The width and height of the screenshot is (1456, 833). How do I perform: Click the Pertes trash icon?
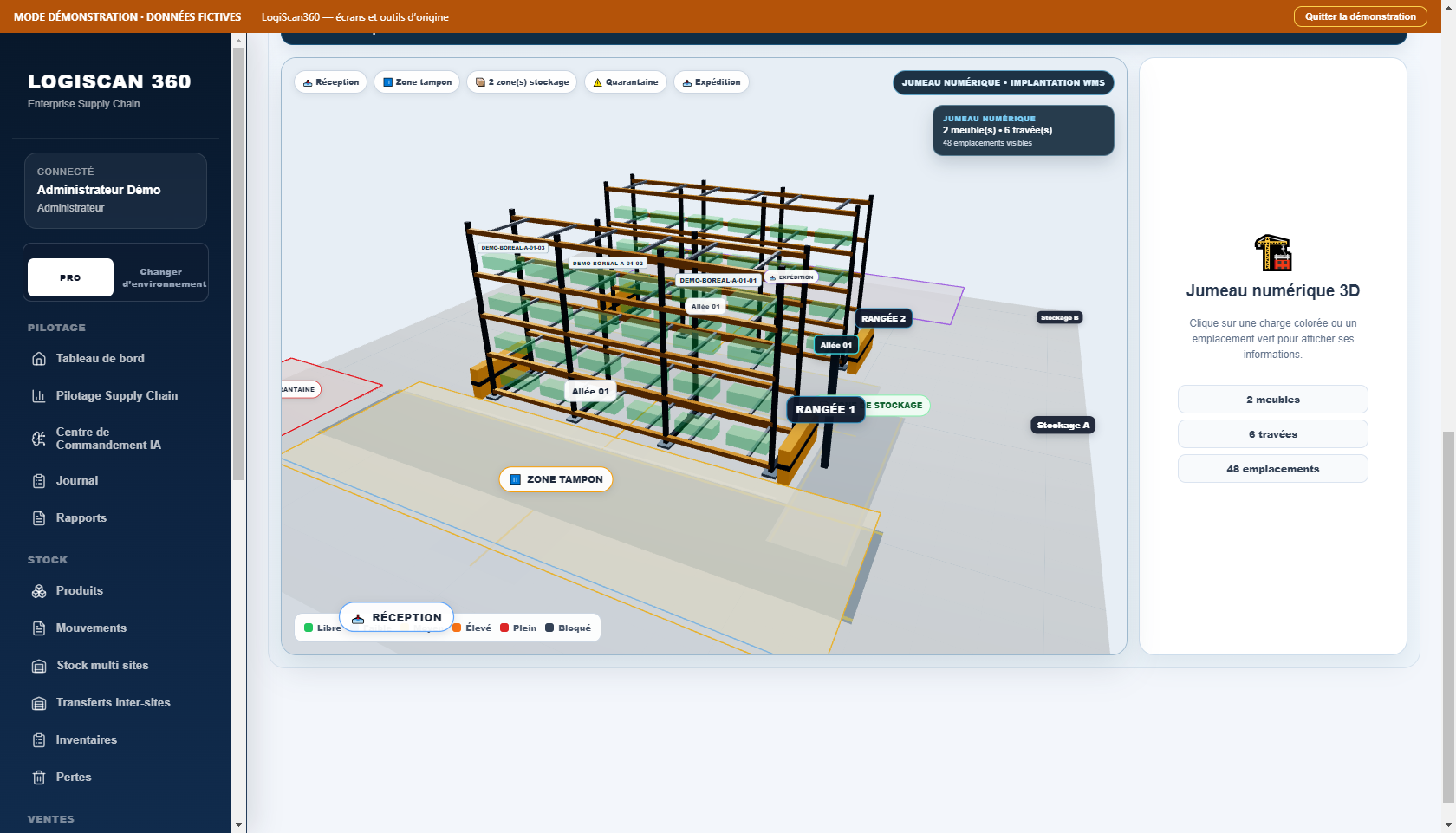coord(39,778)
